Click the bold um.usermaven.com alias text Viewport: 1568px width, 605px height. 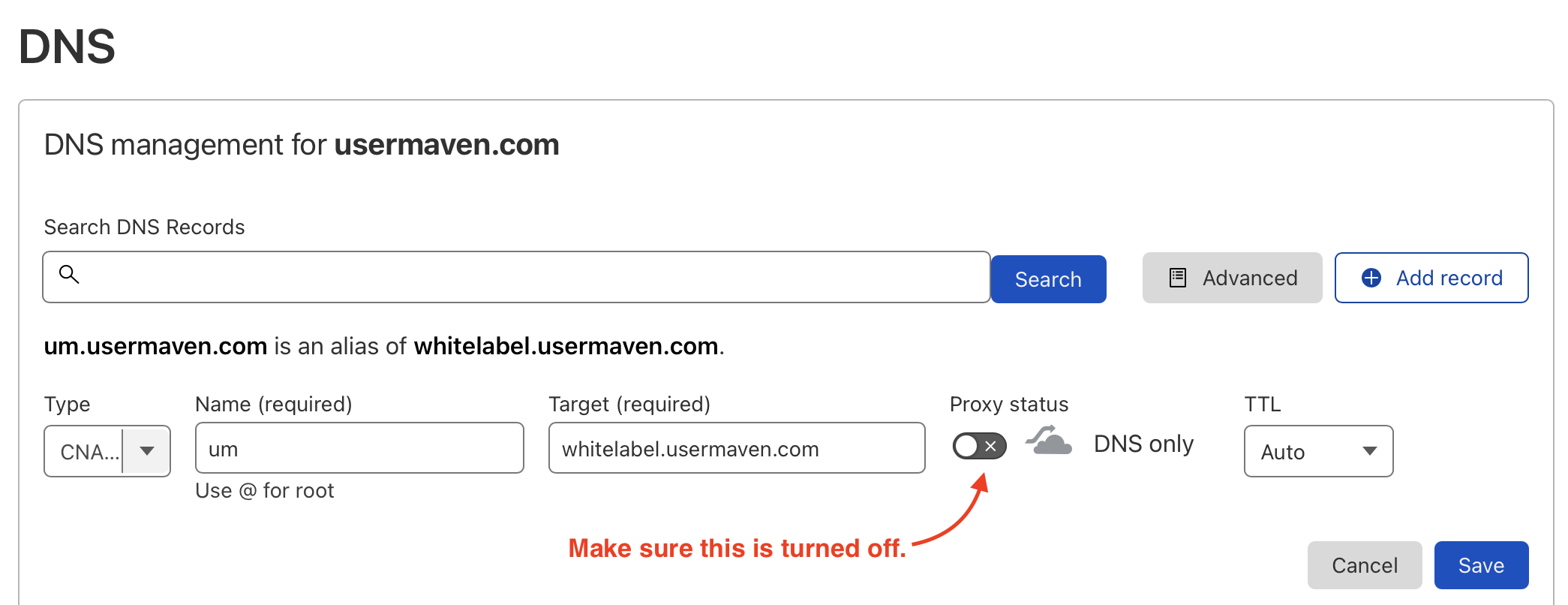(x=155, y=346)
